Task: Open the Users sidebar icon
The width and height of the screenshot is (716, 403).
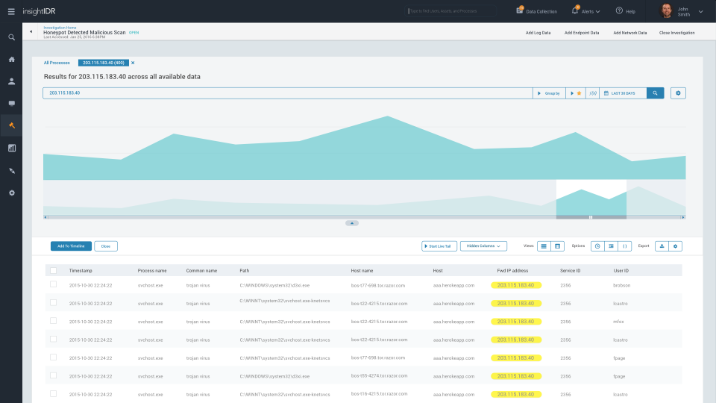Action: [11, 81]
